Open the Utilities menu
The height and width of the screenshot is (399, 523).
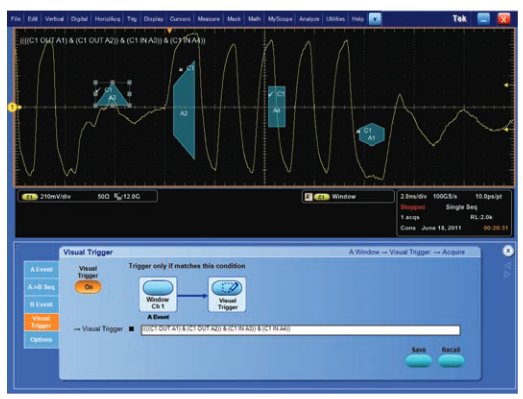[335, 19]
